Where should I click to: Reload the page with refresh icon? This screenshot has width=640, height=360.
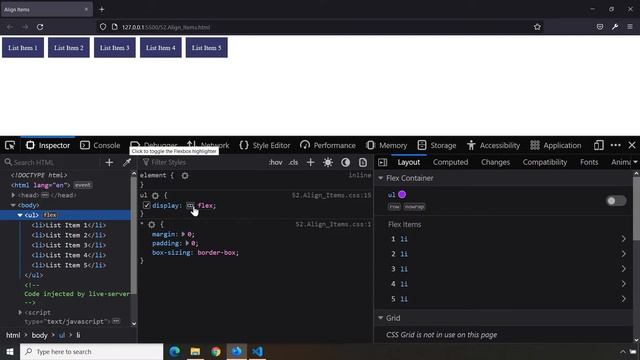(x=40, y=27)
